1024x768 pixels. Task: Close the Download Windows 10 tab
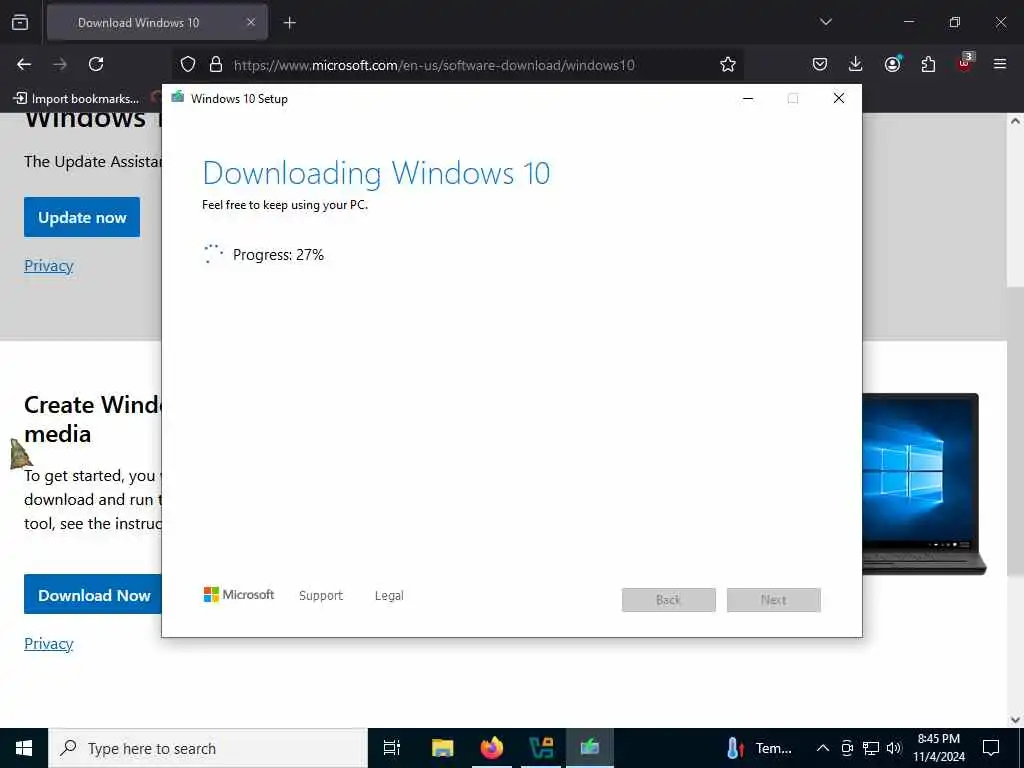coord(251,22)
